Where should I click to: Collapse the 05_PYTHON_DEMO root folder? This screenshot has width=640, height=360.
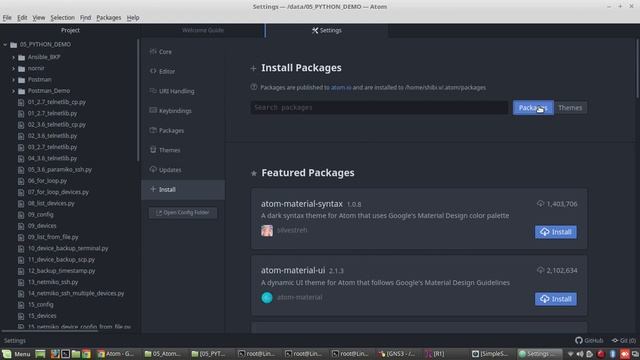(5, 44)
